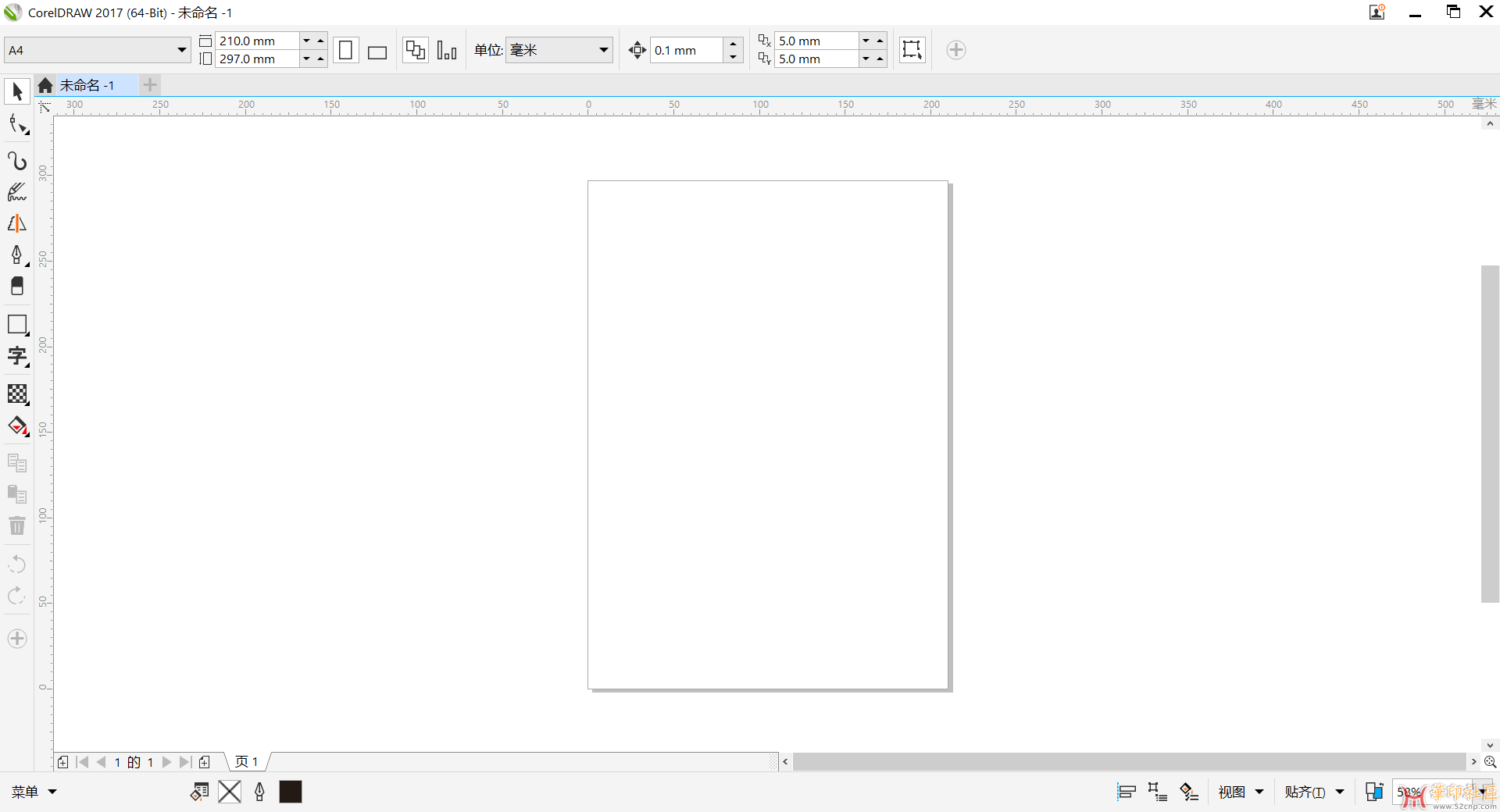The image size is (1500, 812).
Task: Expand the 贴齐 dropdown
Action: 1314,792
